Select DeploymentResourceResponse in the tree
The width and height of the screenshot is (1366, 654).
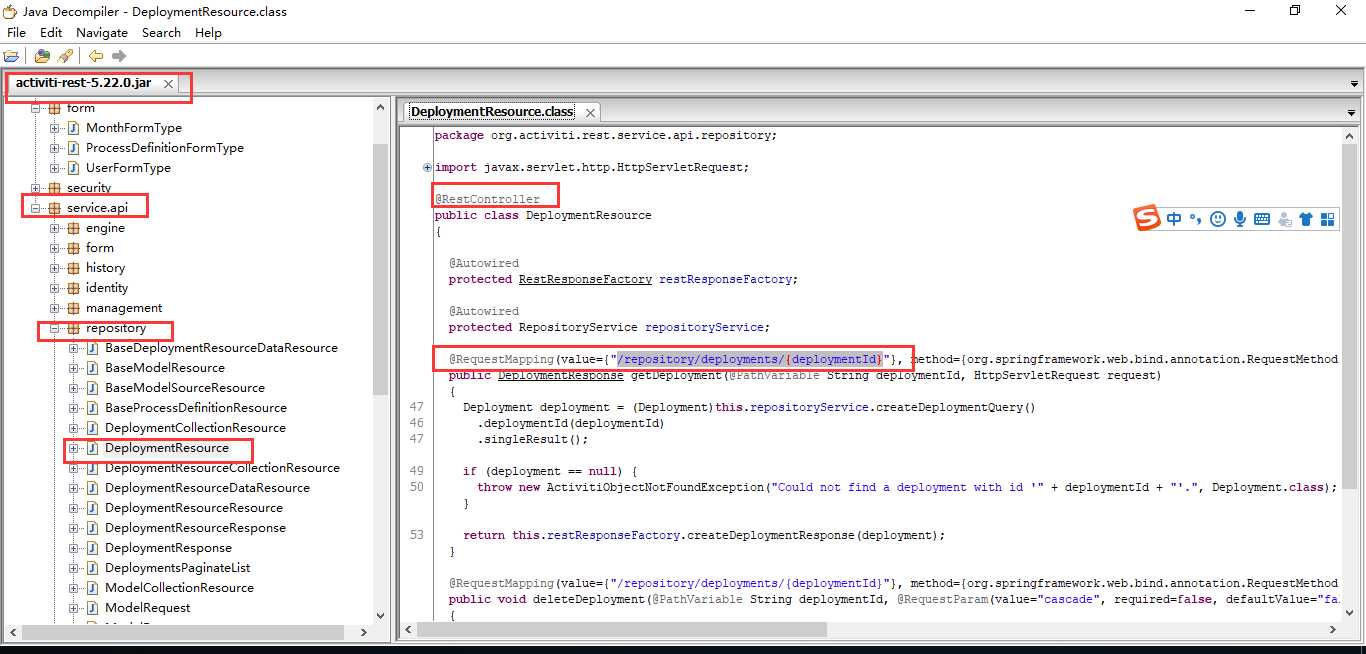[195, 528]
